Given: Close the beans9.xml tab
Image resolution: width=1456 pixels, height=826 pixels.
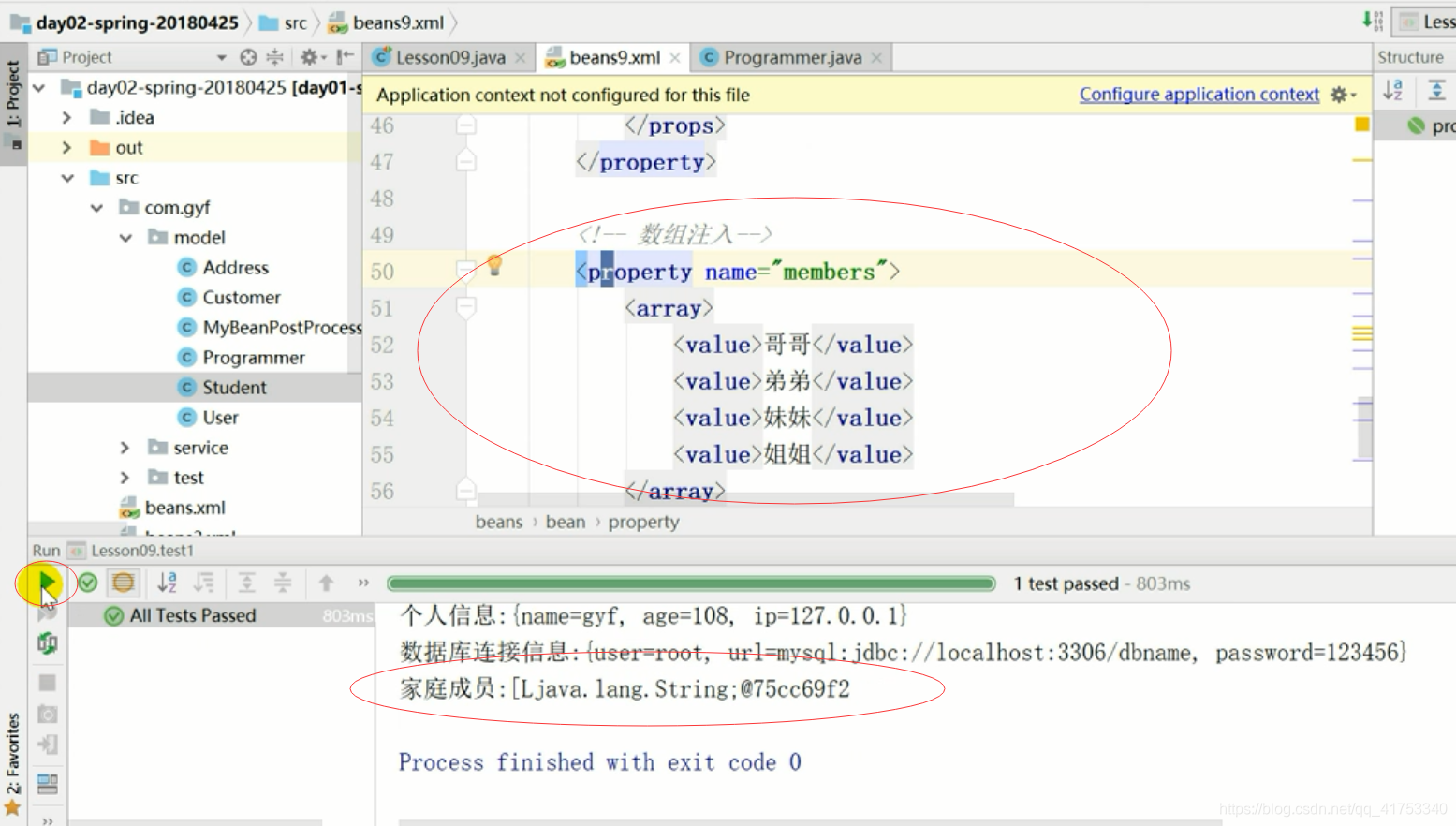Looking at the screenshot, I should coord(675,58).
